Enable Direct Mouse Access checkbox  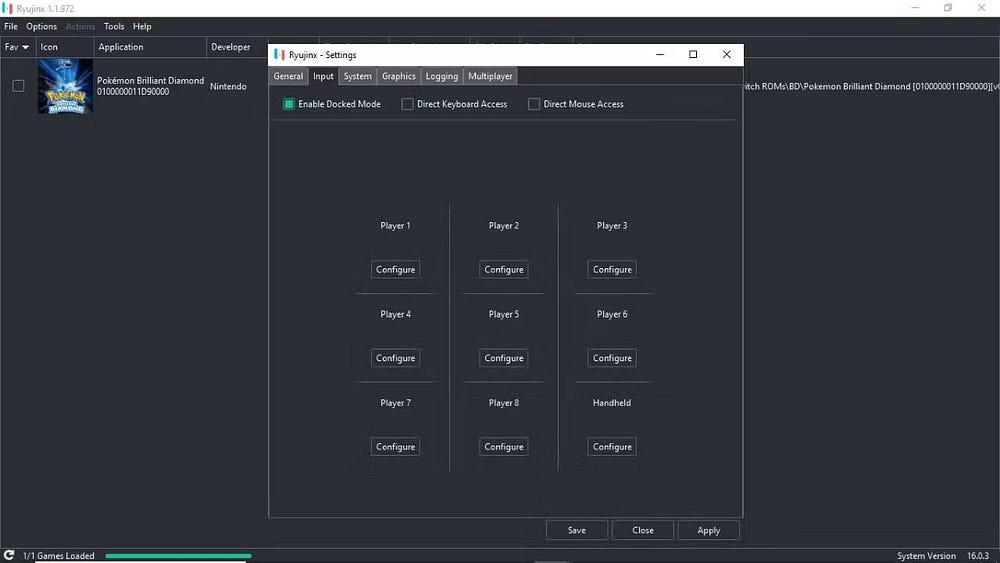tap(534, 104)
